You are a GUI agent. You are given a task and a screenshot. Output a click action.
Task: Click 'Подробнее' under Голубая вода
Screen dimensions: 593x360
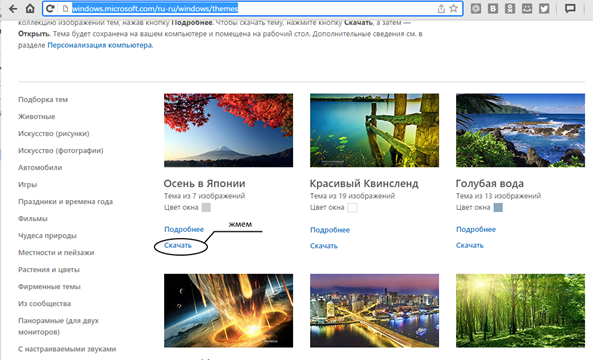(x=476, y=229)
